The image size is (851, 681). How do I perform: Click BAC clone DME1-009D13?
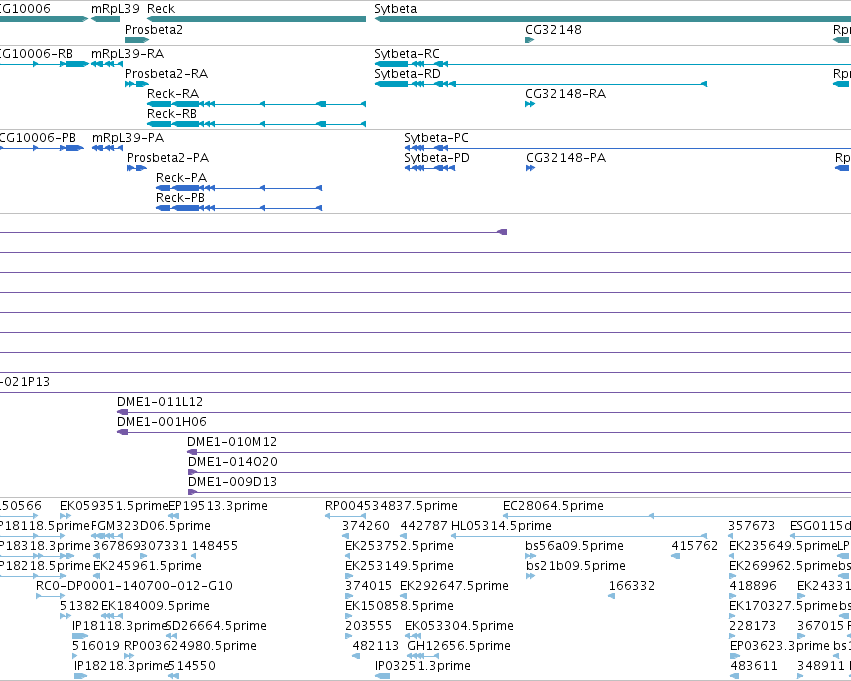click(x=232, y=482)
